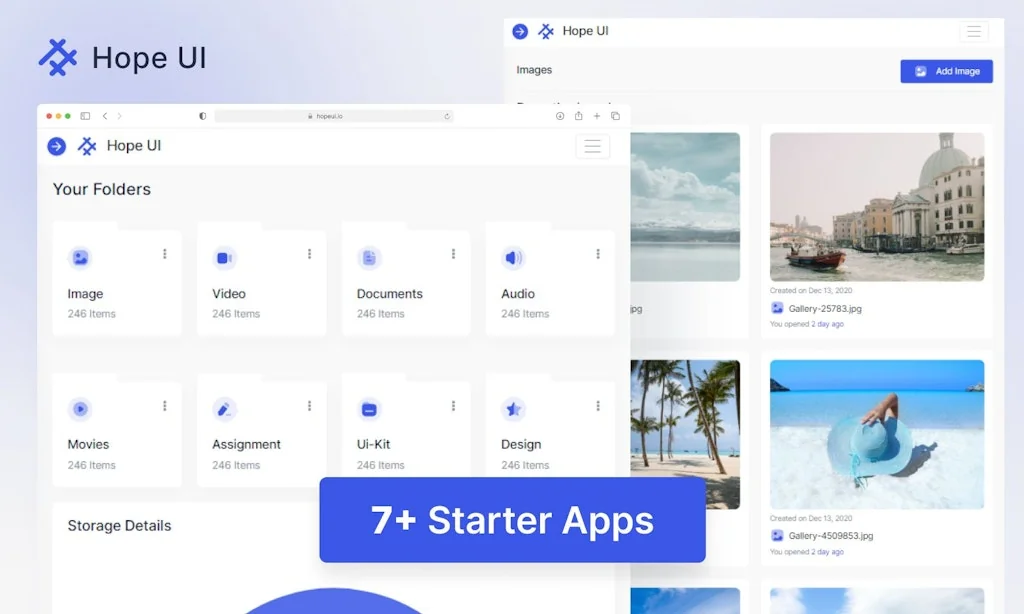This screenshot has height=614, width=1024.
Task: Click the Ui-Kit folder icon
Action: [x=369, y=408]
